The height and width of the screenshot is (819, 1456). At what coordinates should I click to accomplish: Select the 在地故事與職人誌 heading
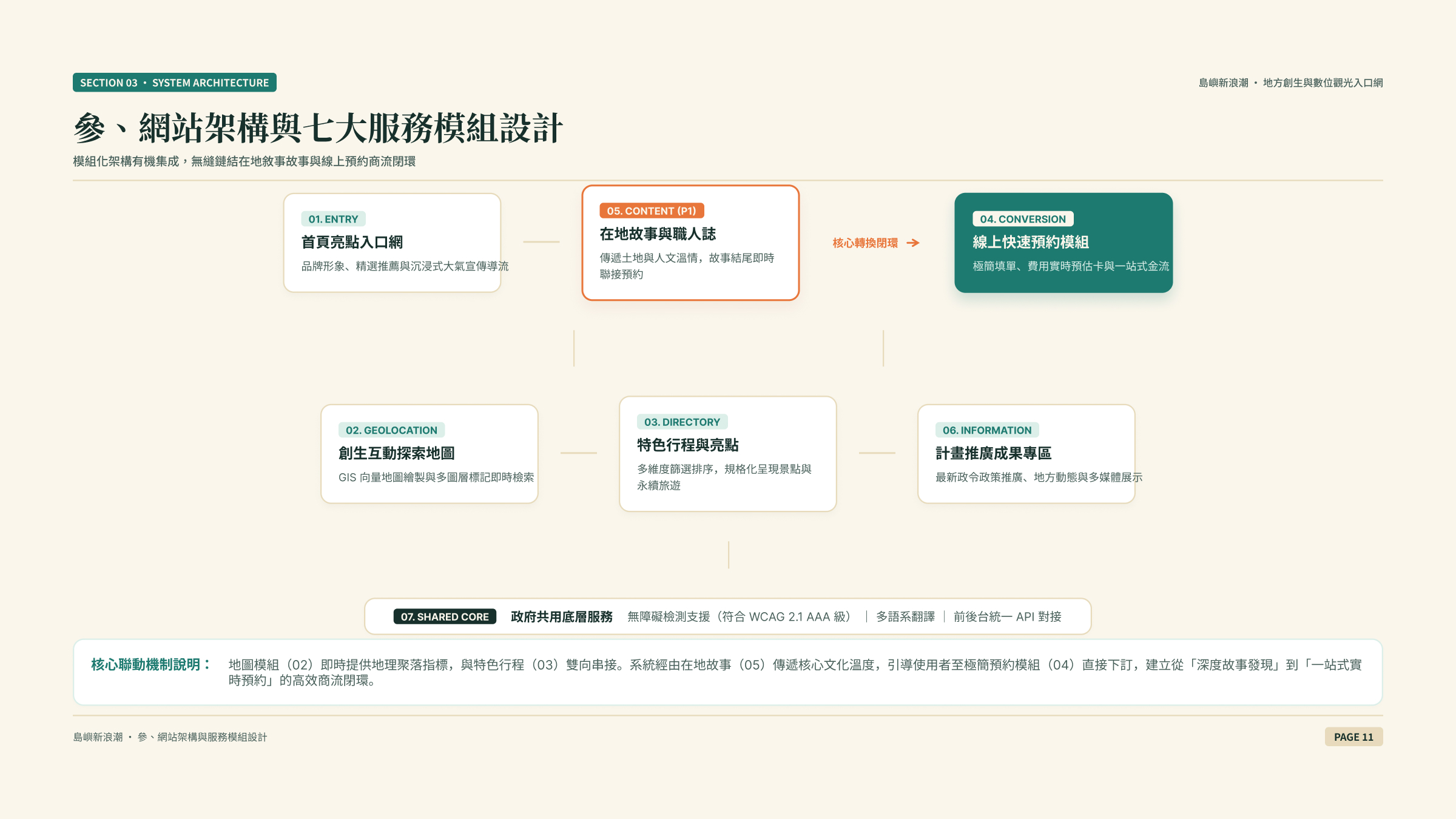[x=658, y=234]
